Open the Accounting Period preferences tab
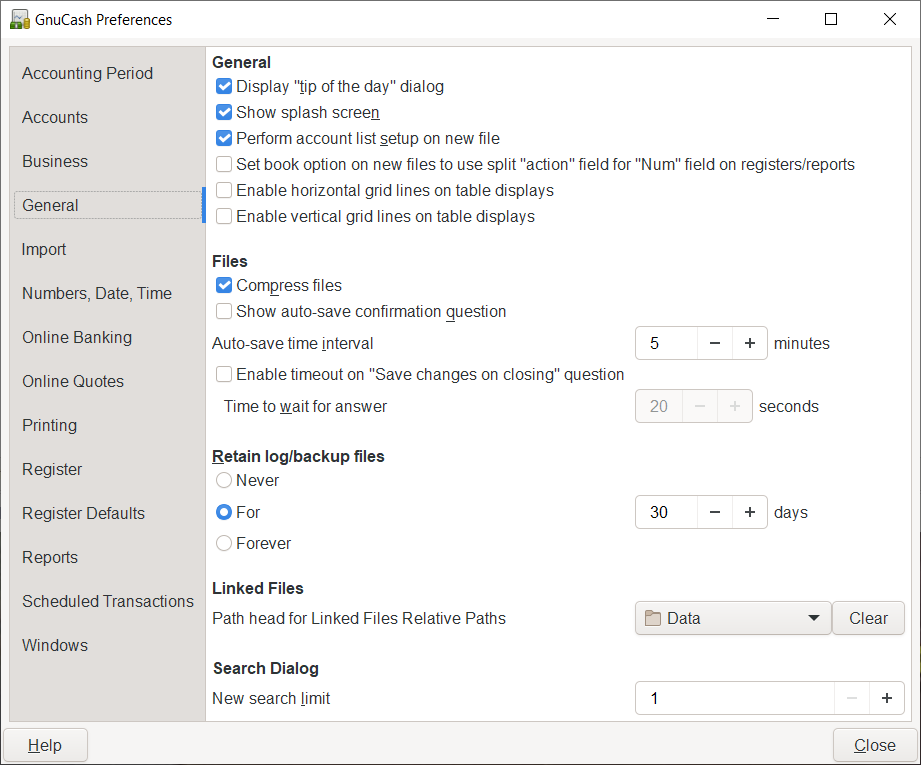This screenshot has height=765, width=921. tap(87, 73)
